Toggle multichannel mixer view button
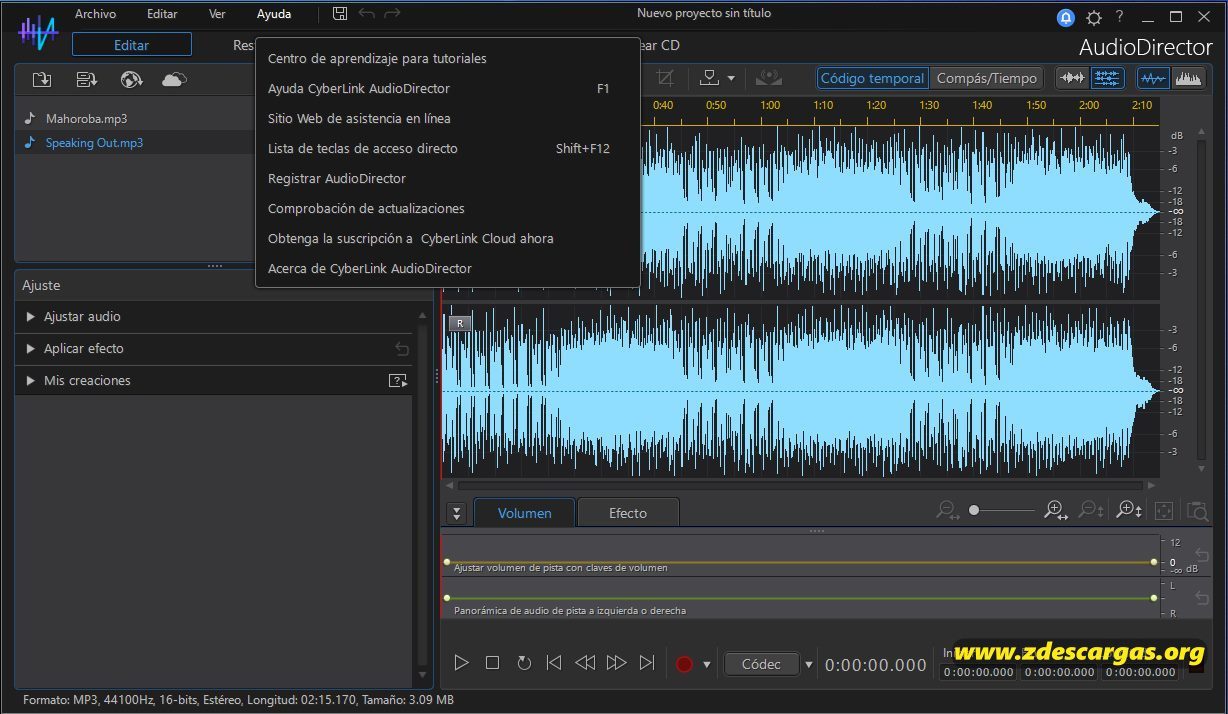Screen dimensions: 1228x714 click(1107, 78)
